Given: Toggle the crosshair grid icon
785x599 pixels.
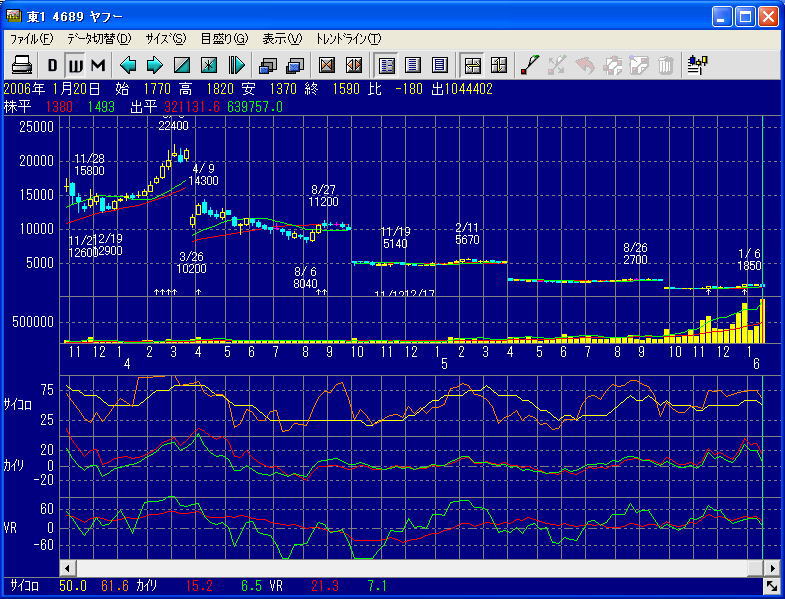Looking at the screenshot, I should click(472, 65).
